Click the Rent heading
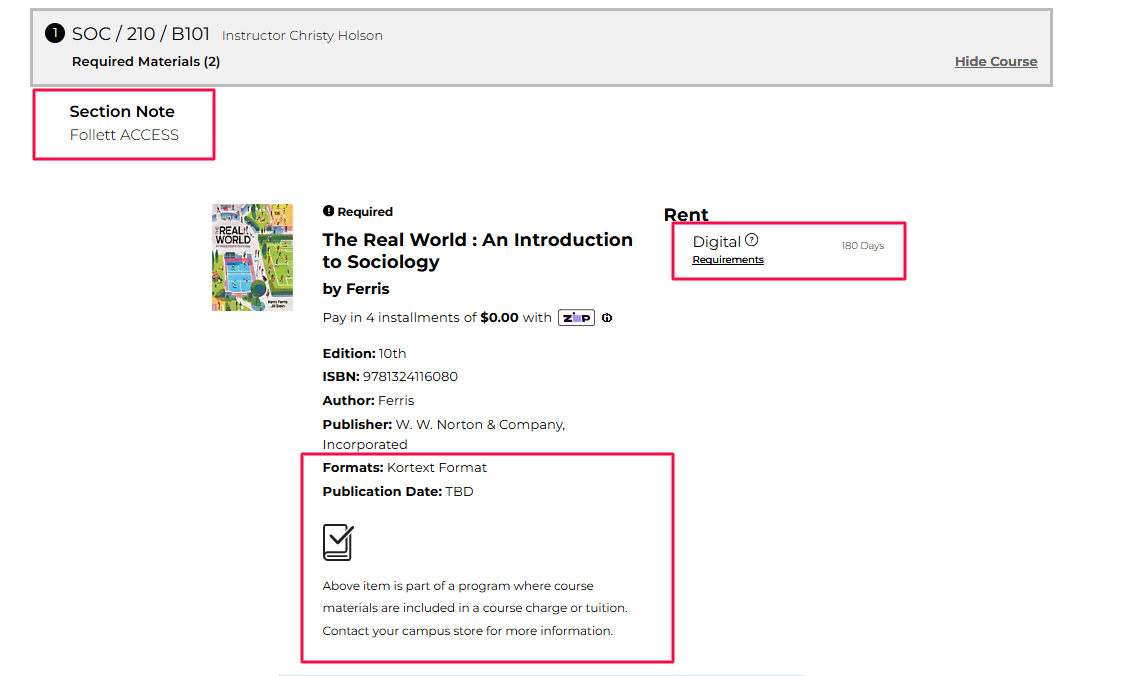The height and width of the screenshot is (676, 1132). tap(686, 214)
